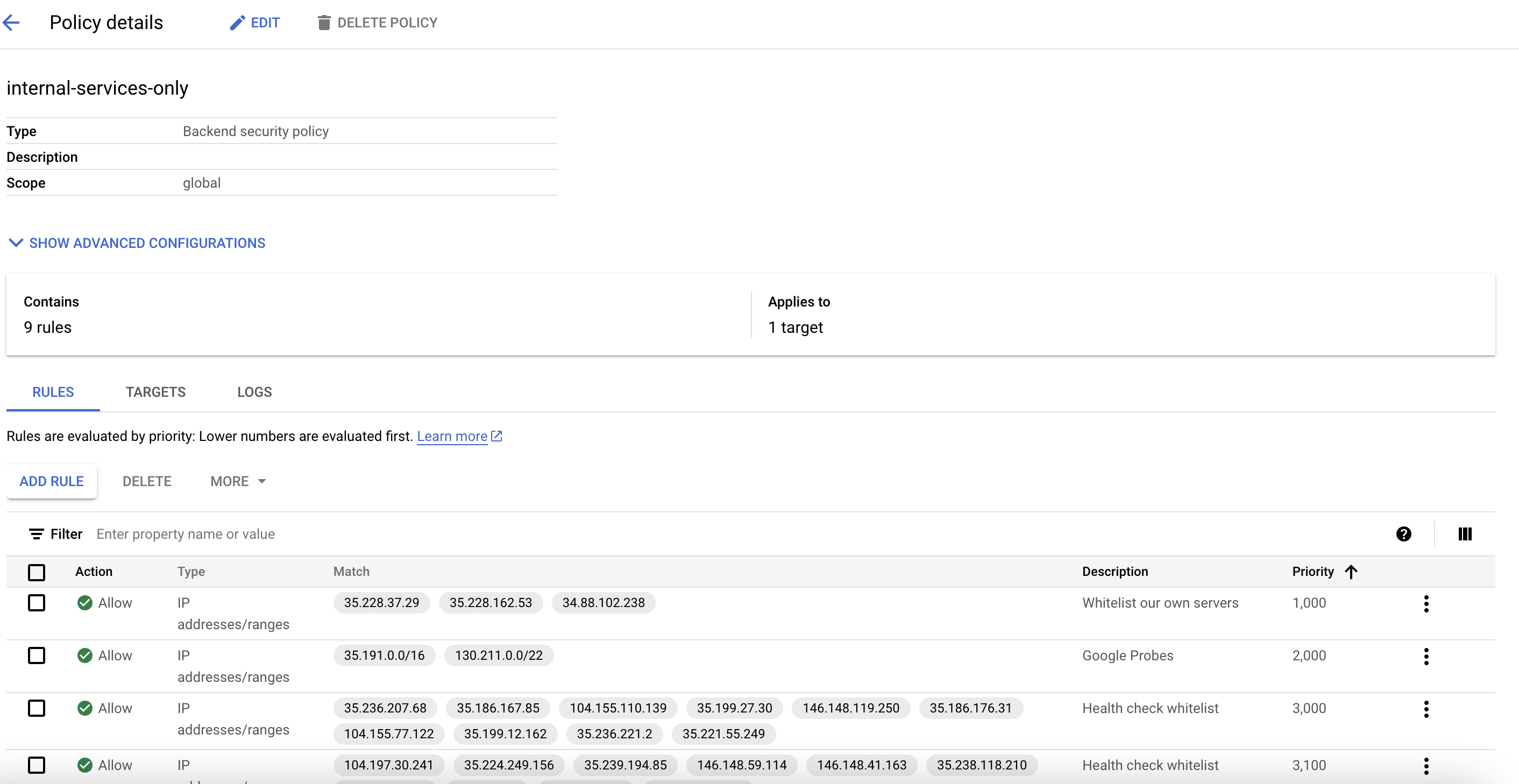Click the Type column header
The image size is (1519, 784).
tap(191, 572)
